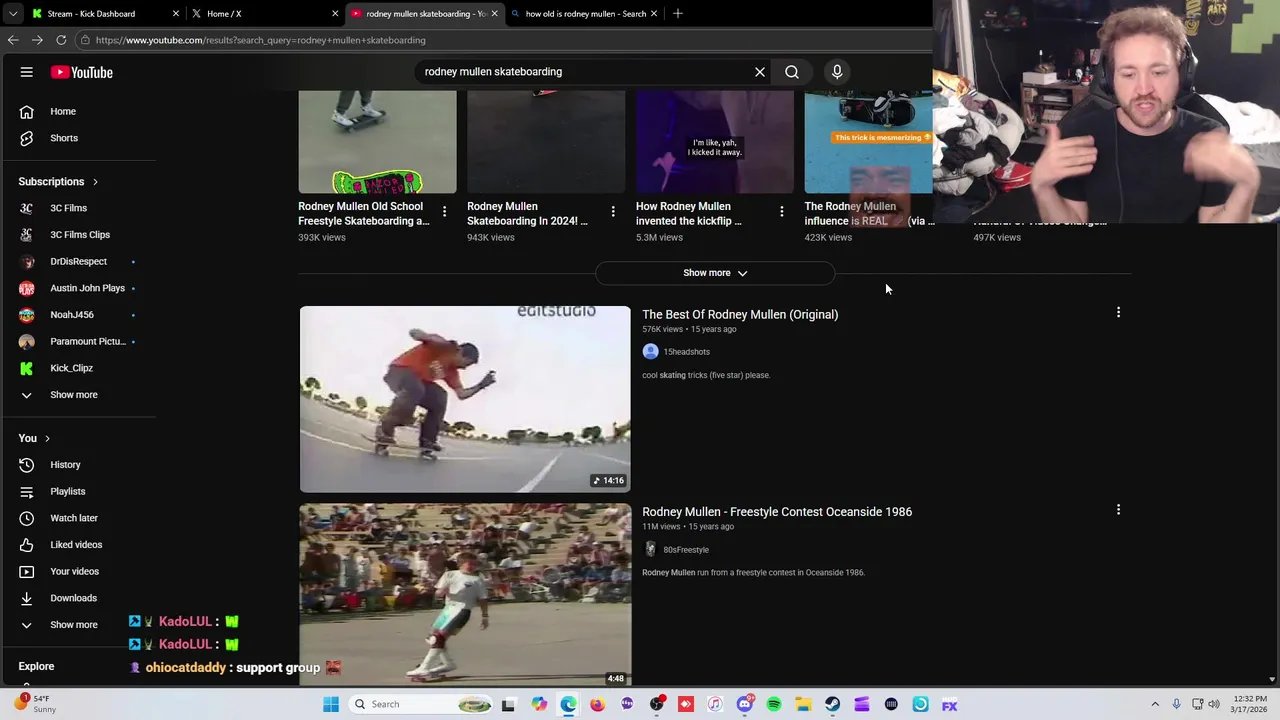Image resolution: width=1280 pixels, height=720 pixels.
Task: Go to the YouTube logo home
Action: [82, 72]
